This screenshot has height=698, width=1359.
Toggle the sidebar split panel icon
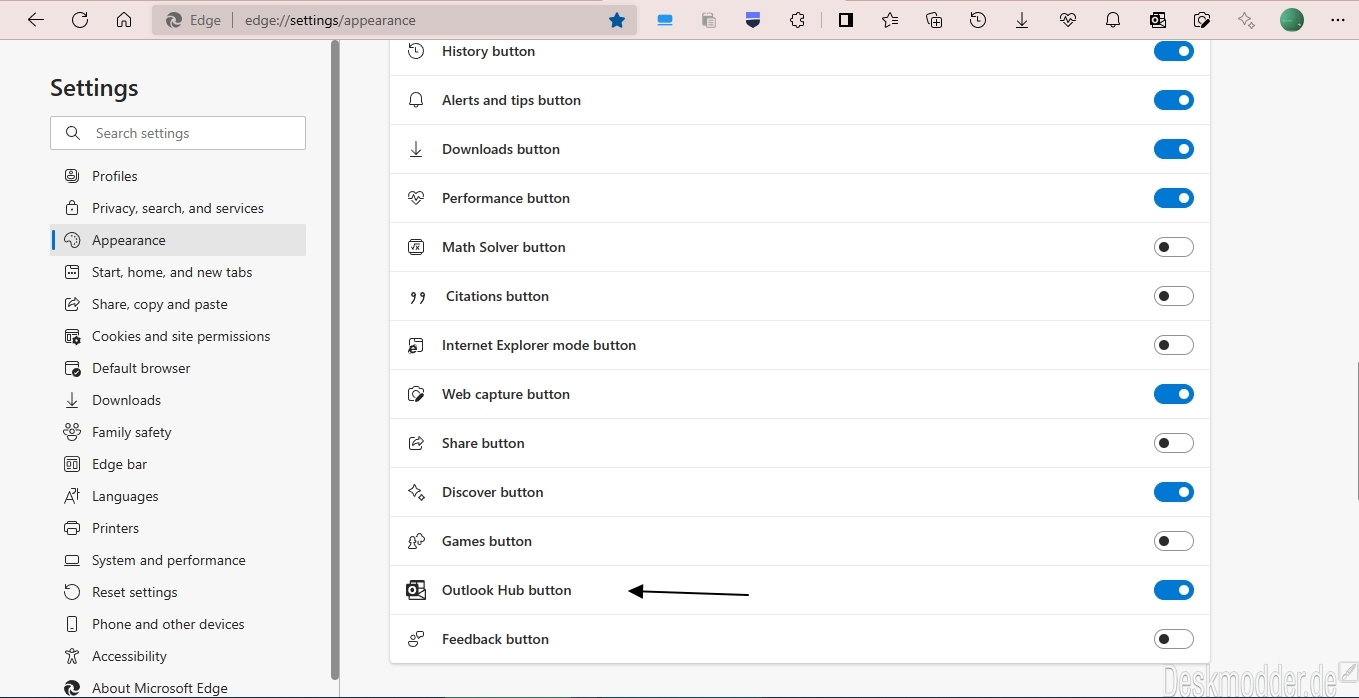coord(846,20)
